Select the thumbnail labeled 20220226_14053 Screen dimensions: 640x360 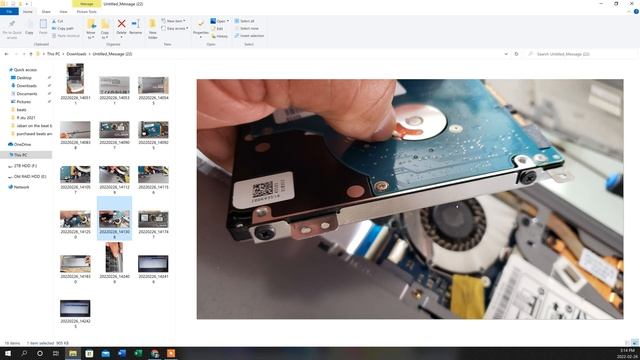[114, 85]
